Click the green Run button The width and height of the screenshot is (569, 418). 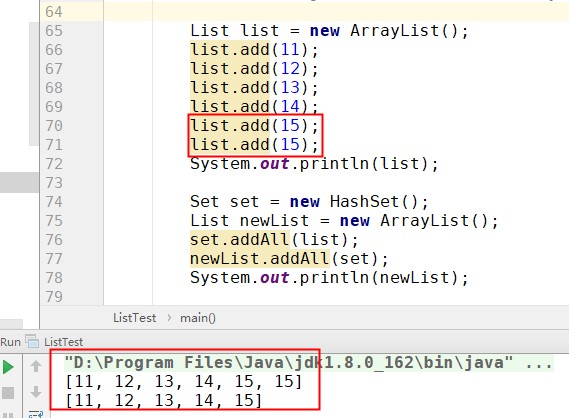[x=8, y=367]
